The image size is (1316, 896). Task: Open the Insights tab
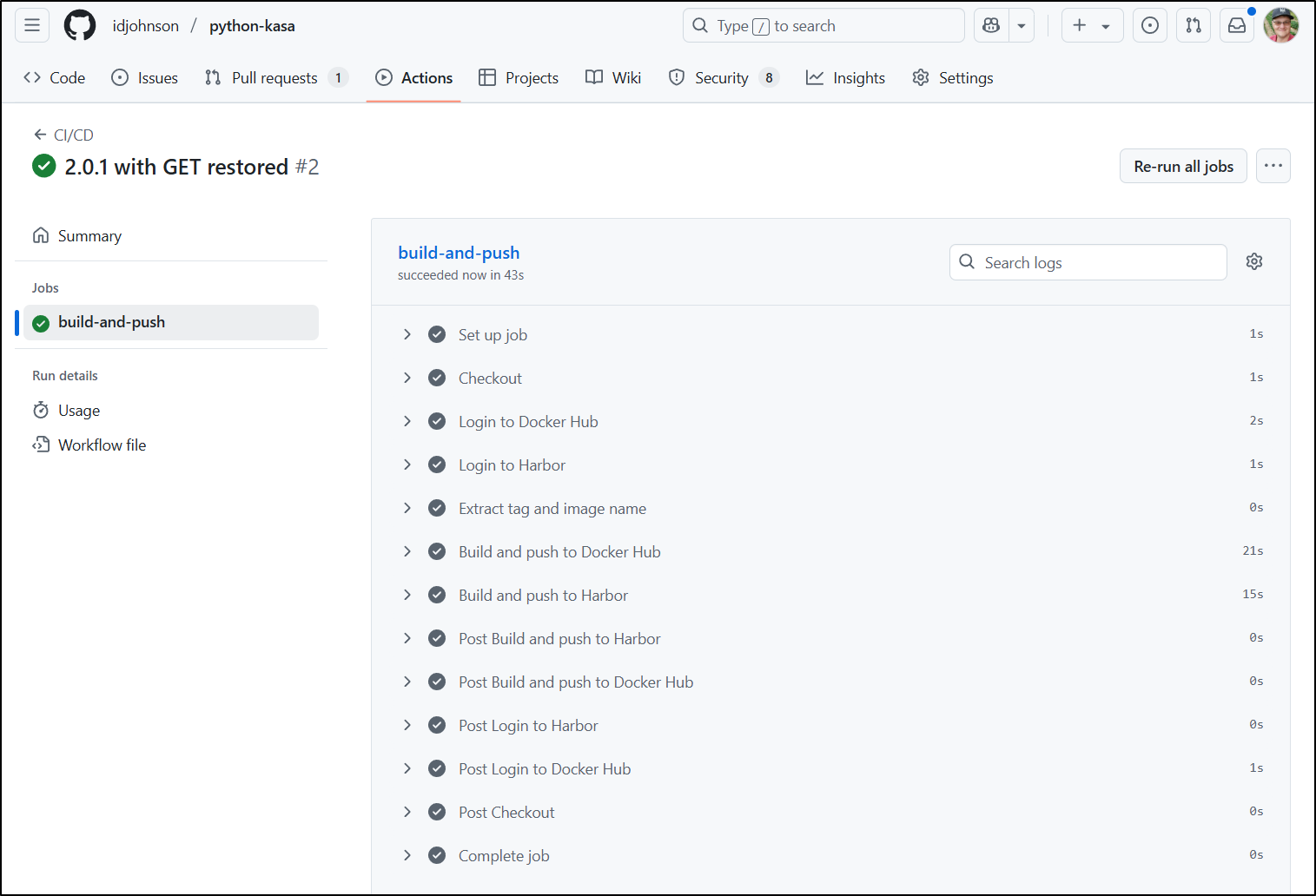845,77
